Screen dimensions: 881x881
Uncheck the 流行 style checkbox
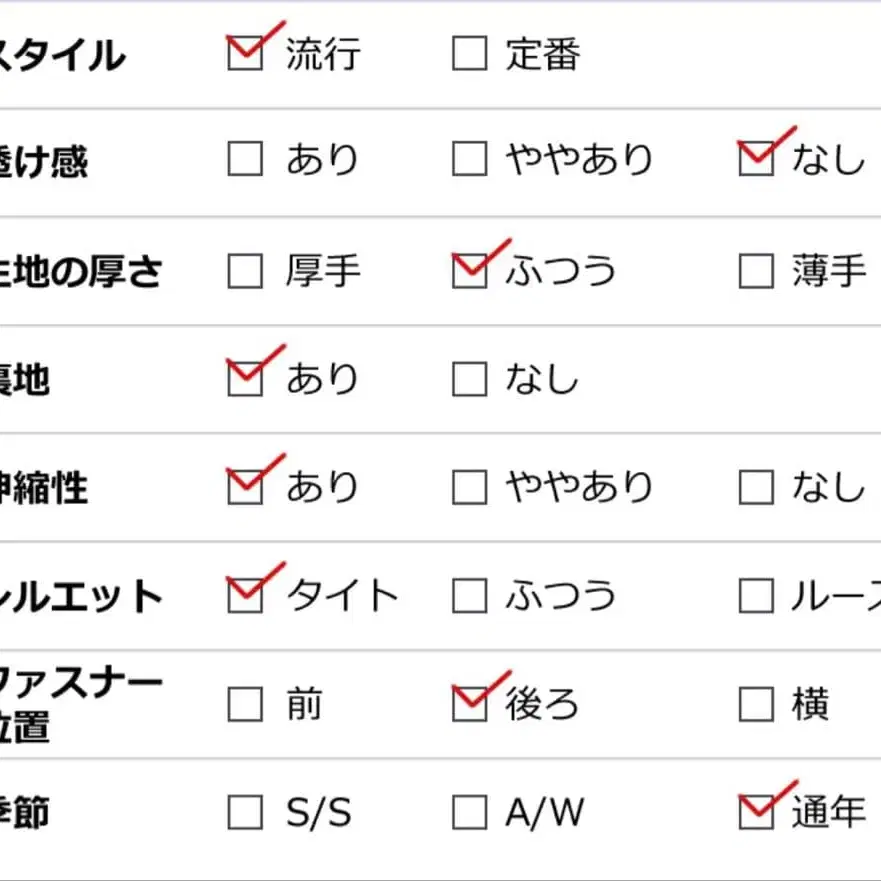[x=245, y=53]
